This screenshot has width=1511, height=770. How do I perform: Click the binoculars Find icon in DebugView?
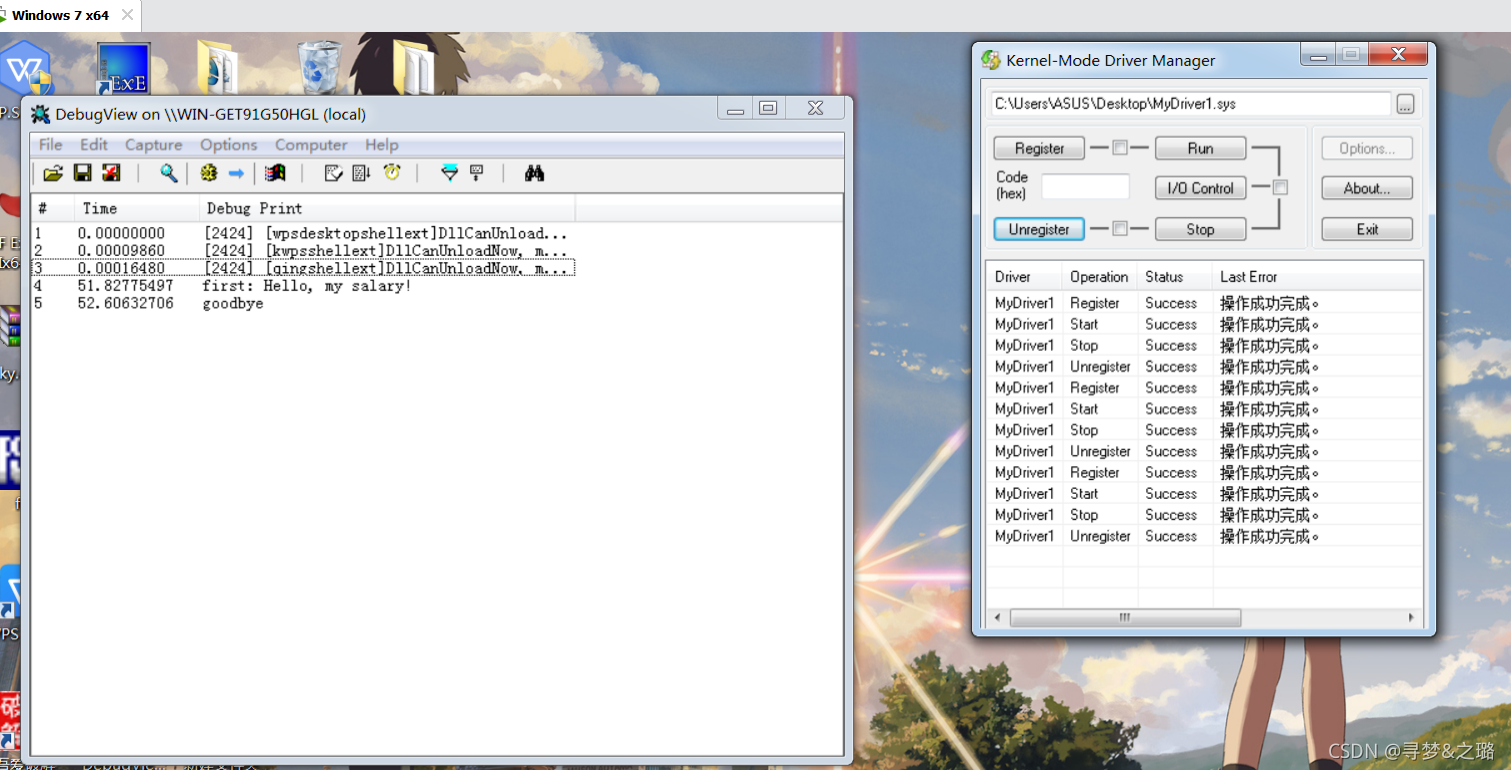[534, 173]
